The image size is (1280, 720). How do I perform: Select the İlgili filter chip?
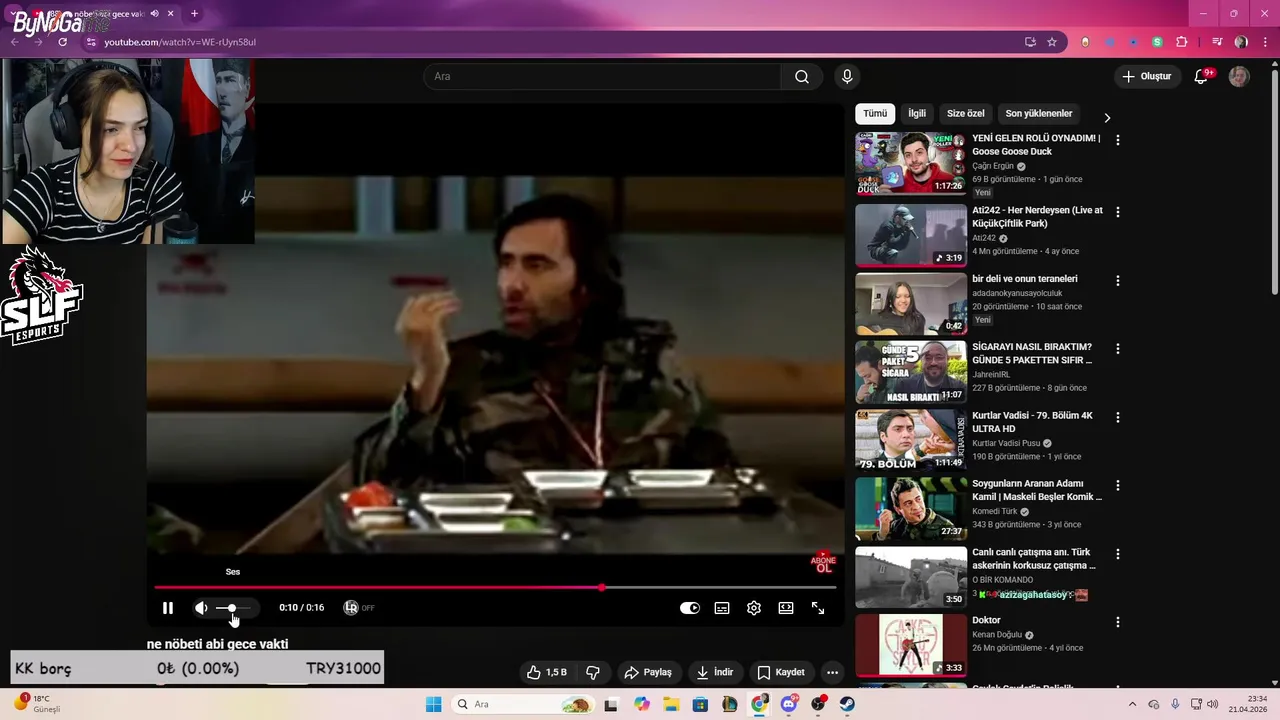pyautogui.click(x=917, y=114)
